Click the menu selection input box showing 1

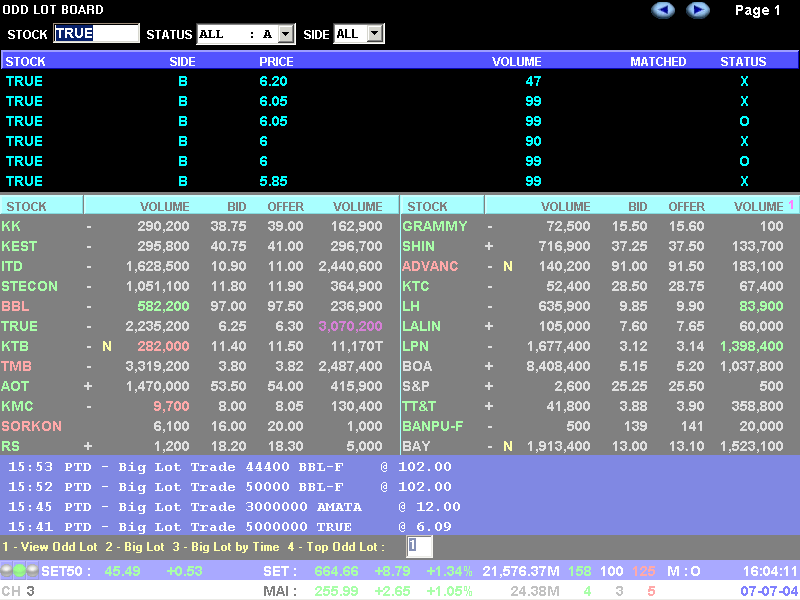[x=419, y=546]
